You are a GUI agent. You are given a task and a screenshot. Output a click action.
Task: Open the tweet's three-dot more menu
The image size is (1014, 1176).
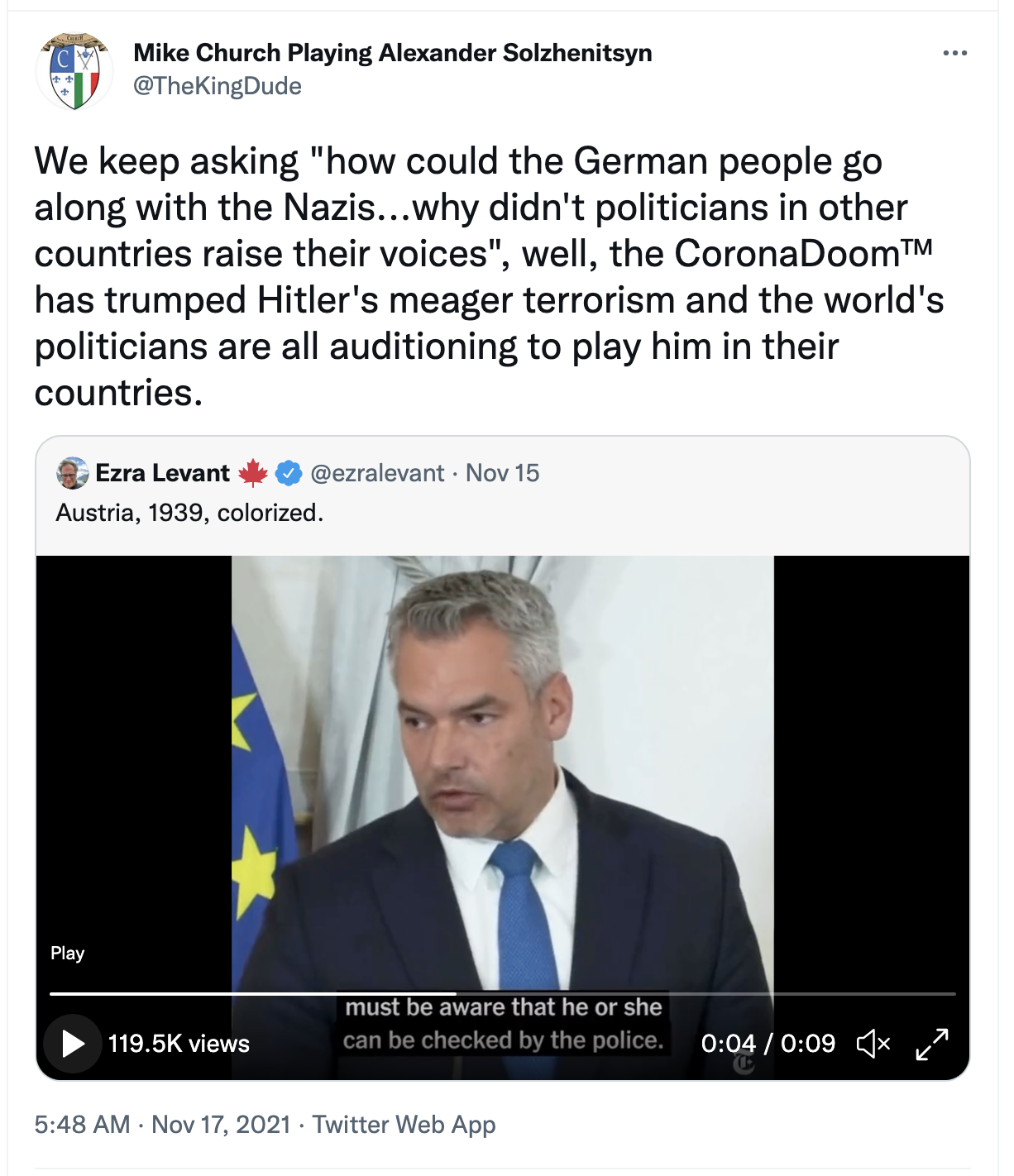[954, 53]
